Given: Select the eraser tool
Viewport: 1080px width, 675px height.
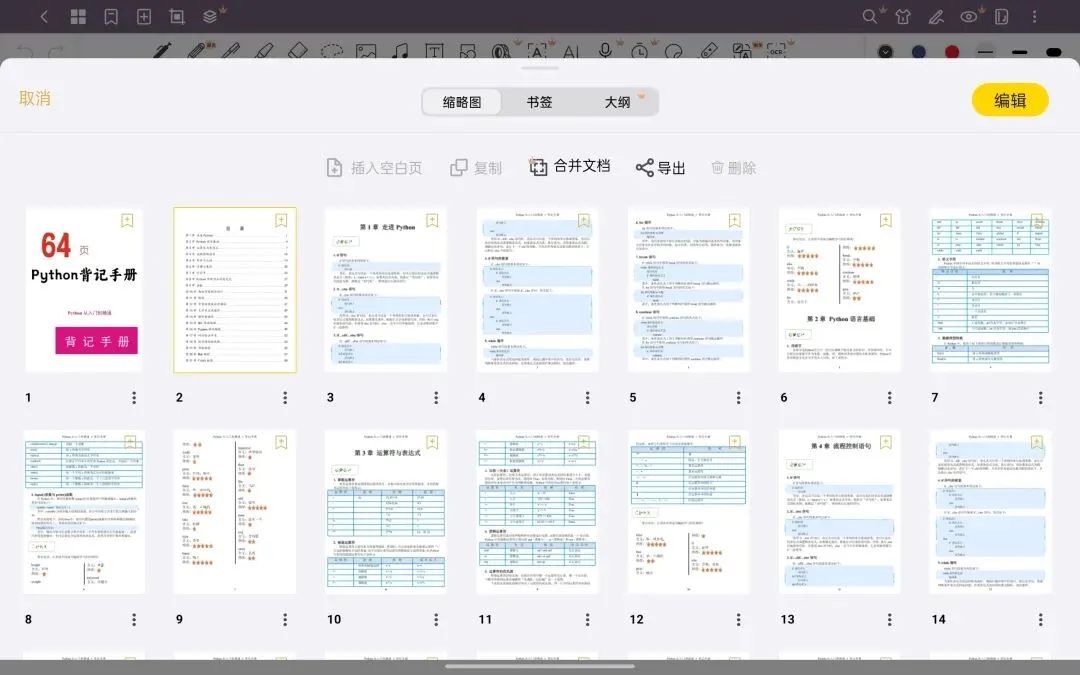Looking at the screenshot, I should pos(297,50).
